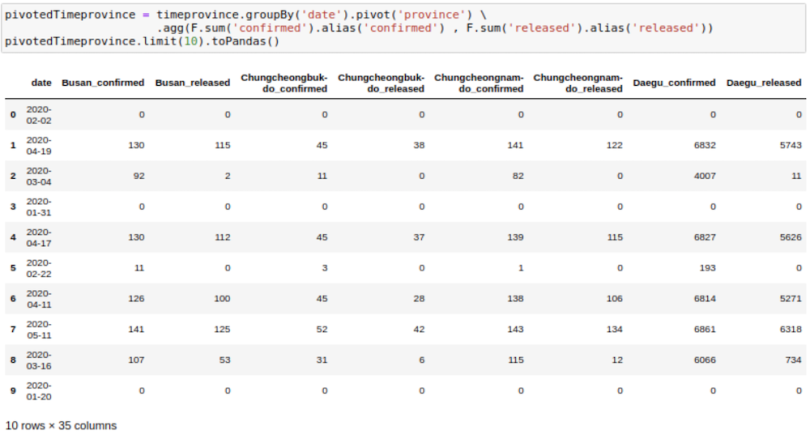The width and height of the screenshot is (810, 439).
Task: Click Busan_released value 53
Action: pyautogui.click(x=225, y=360)
